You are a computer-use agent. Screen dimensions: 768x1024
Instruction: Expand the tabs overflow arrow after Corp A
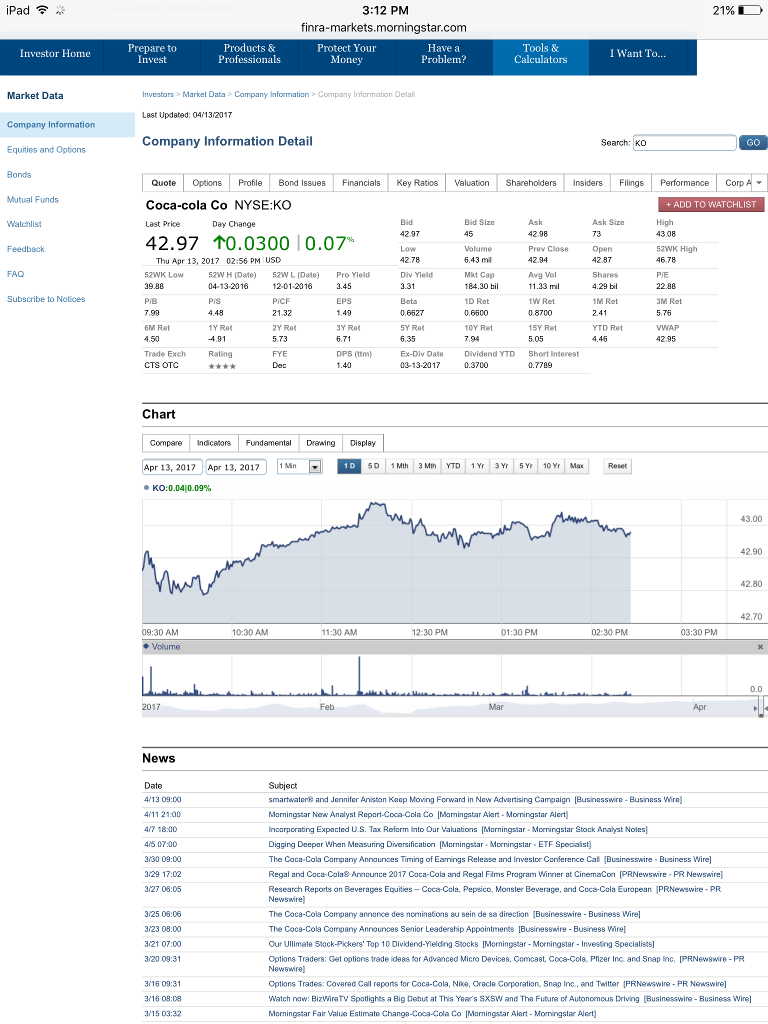tap(759, 183)
